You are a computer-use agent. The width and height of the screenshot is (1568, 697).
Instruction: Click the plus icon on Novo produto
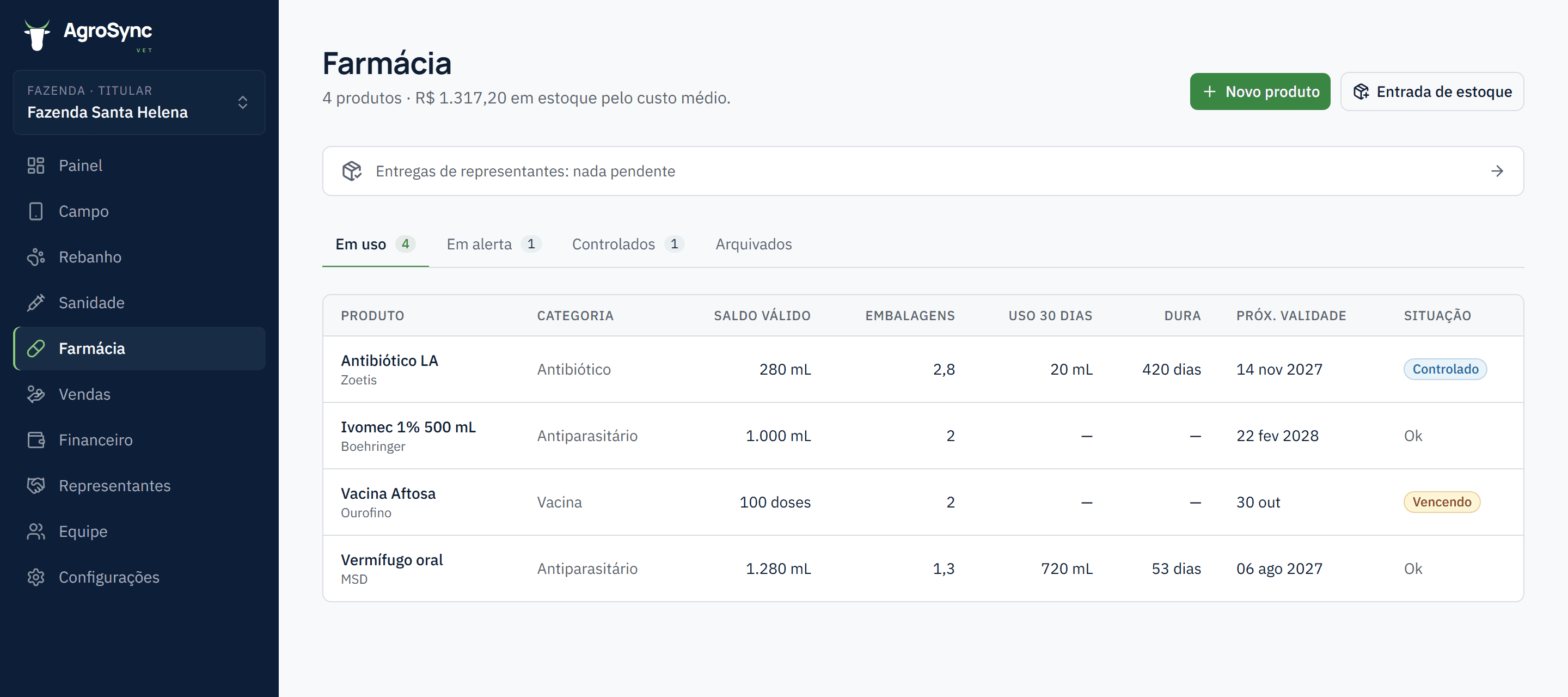click(x=1209, y=91)
